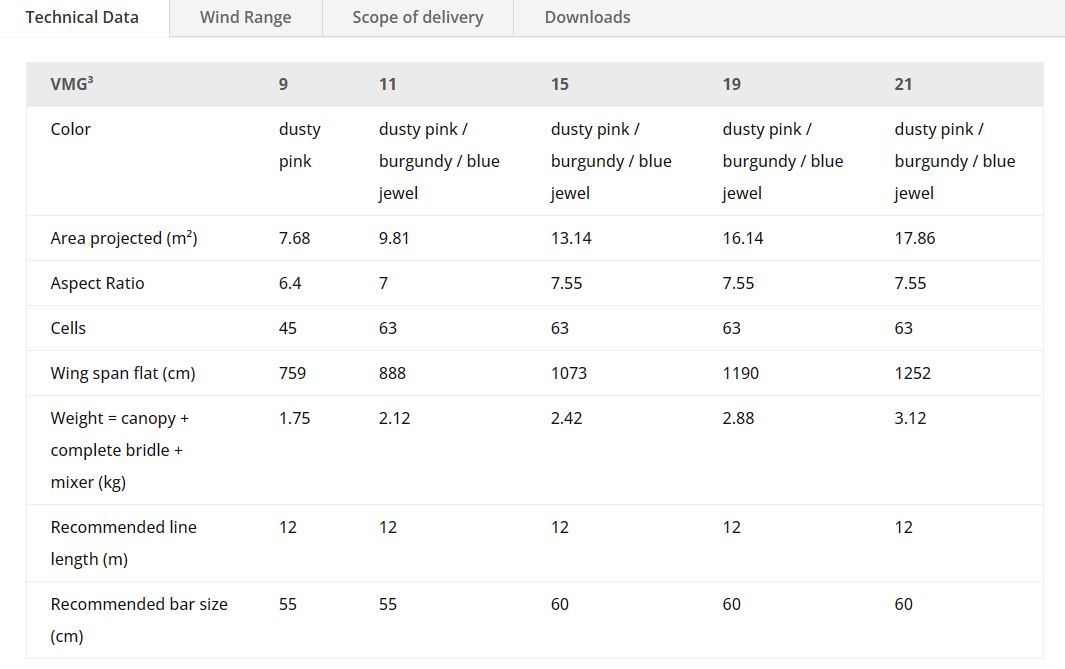Click the size 15 column header
Viewport: 1065px width, 669px height.
[560, 84]
